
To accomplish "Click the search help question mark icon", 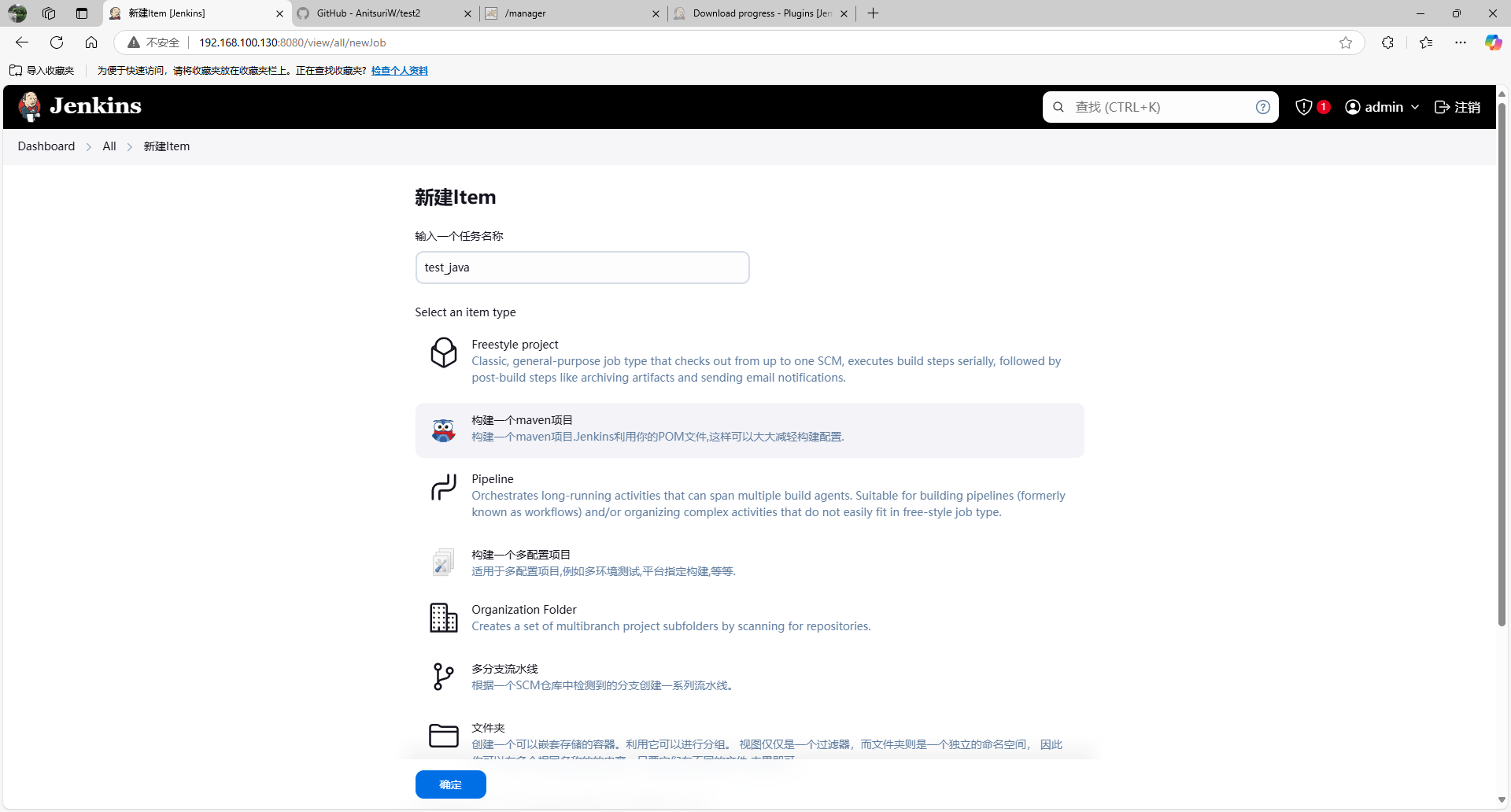I will [x=1262, y=107].
